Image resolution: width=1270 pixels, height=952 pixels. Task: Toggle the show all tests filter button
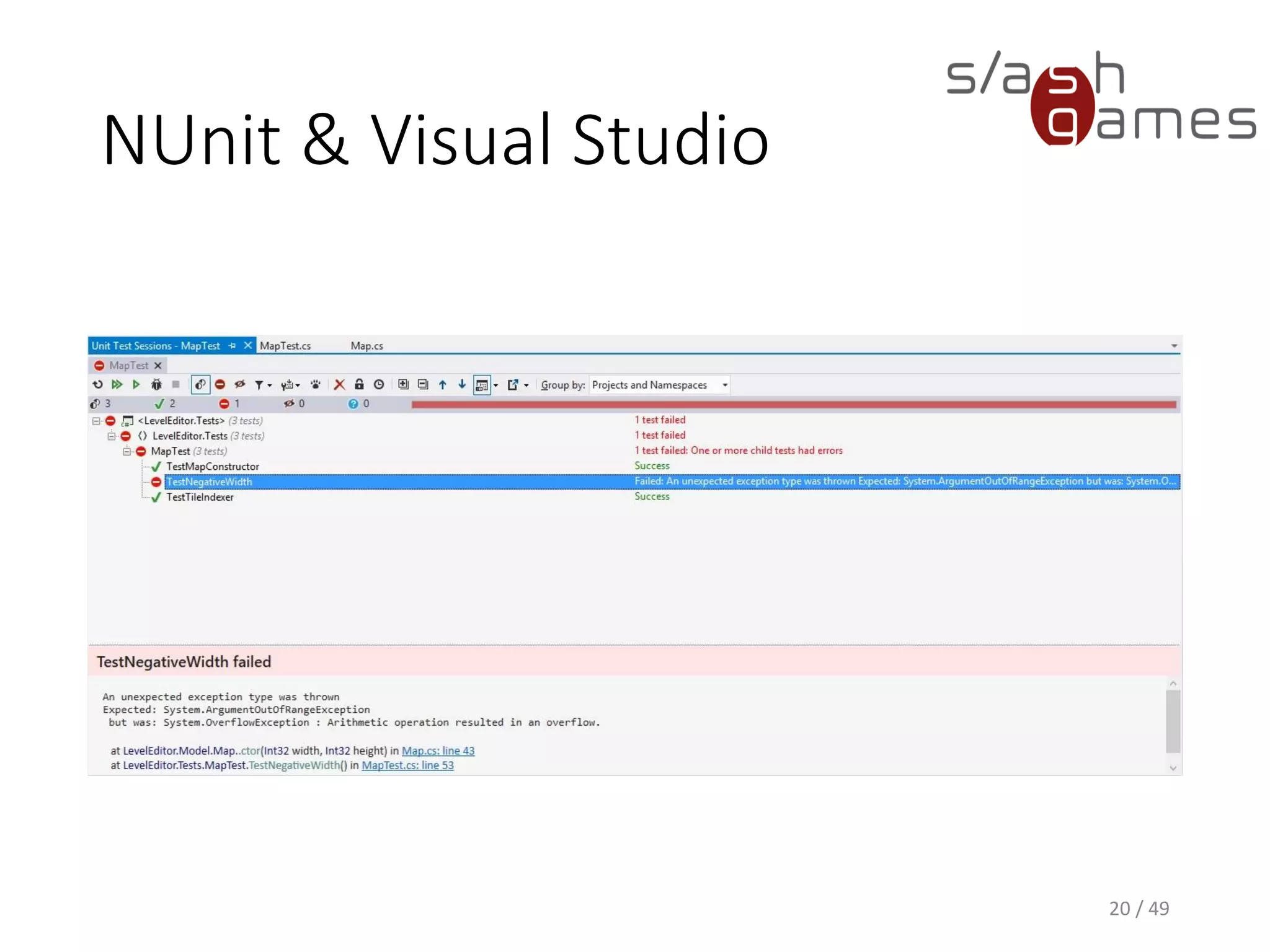pyautogui.click(x=200, y=385)
